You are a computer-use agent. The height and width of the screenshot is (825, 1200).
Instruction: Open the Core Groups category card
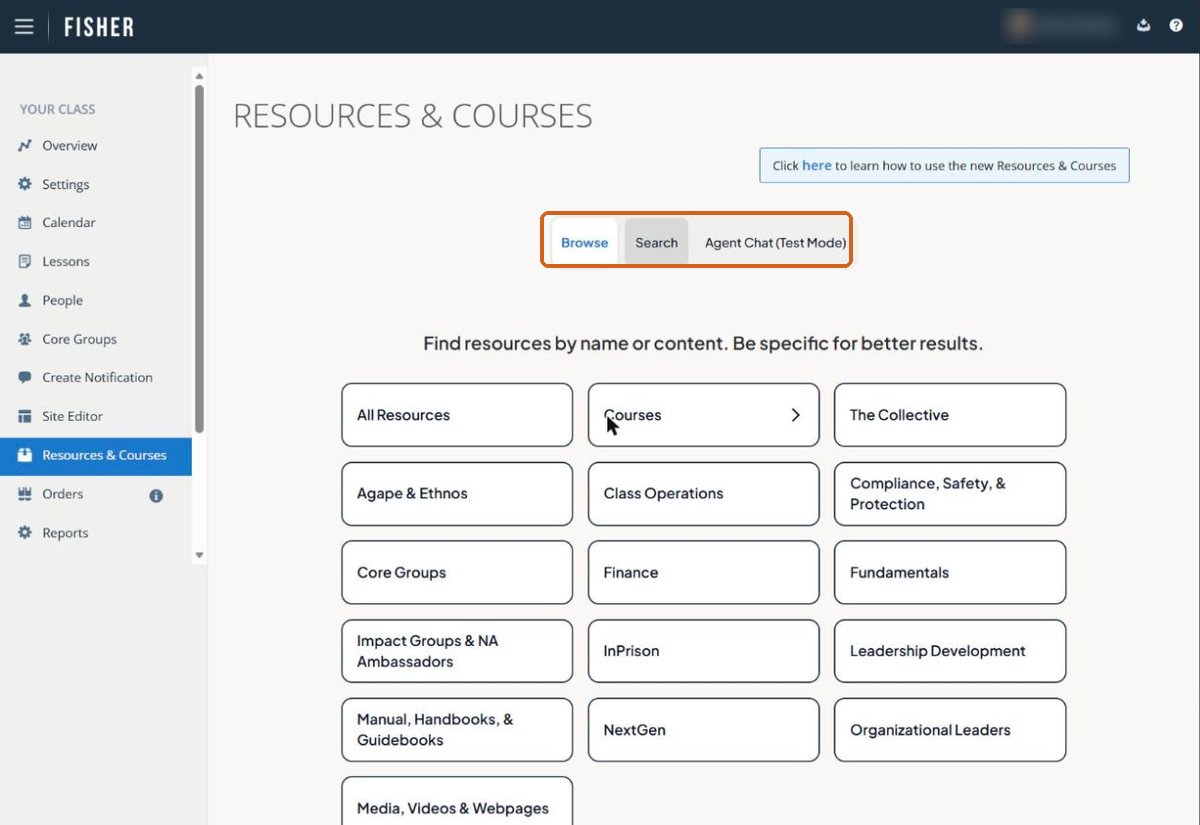457,572
